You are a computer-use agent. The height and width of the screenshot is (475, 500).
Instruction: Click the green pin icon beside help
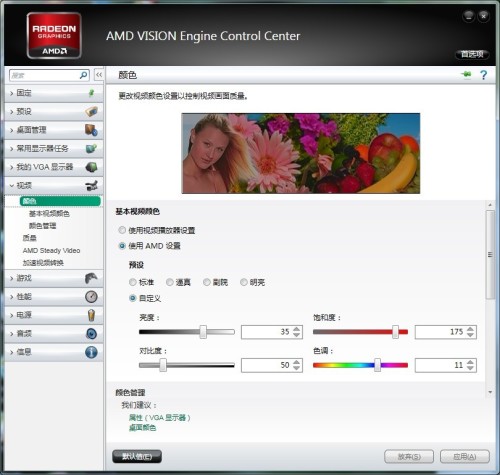pyautogui.click(x=466, y=74)
